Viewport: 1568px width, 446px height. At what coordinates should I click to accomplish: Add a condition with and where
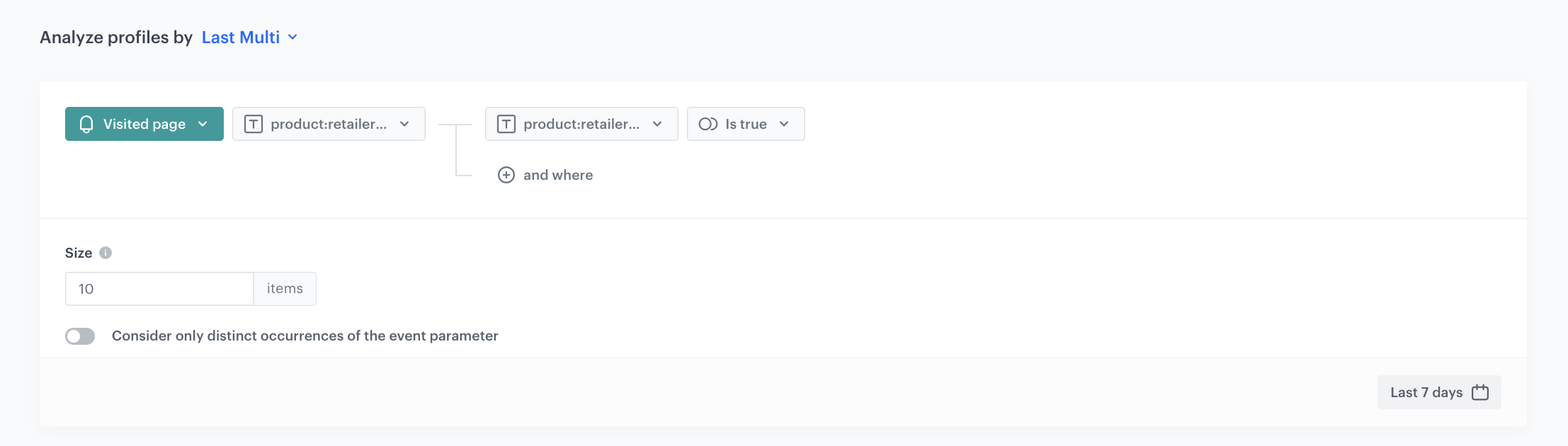coord(557,175)
